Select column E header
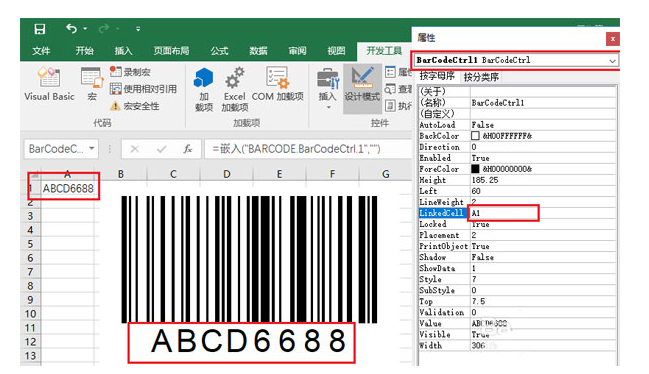Viewport: 649px width, 374px height. tap(279, 174)
